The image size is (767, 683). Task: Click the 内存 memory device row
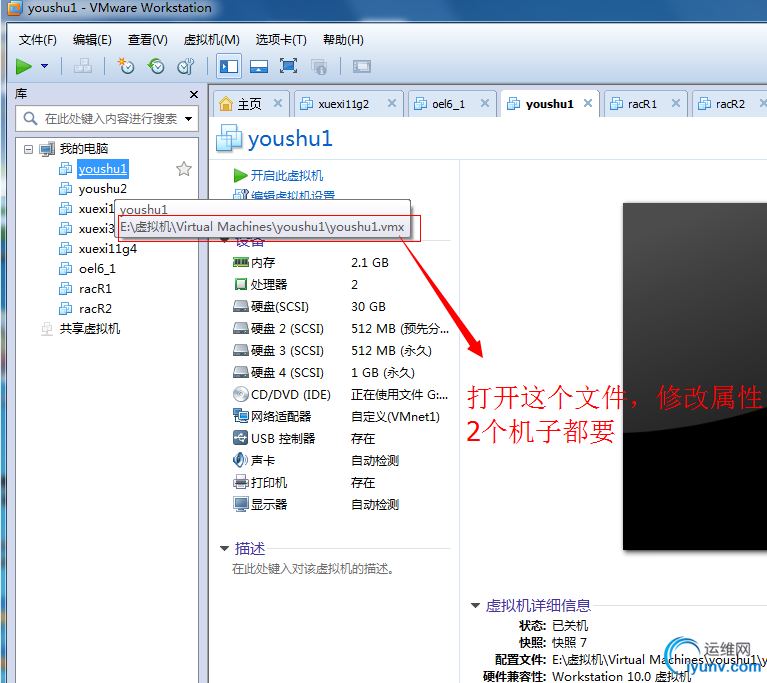tap(340, 263)
